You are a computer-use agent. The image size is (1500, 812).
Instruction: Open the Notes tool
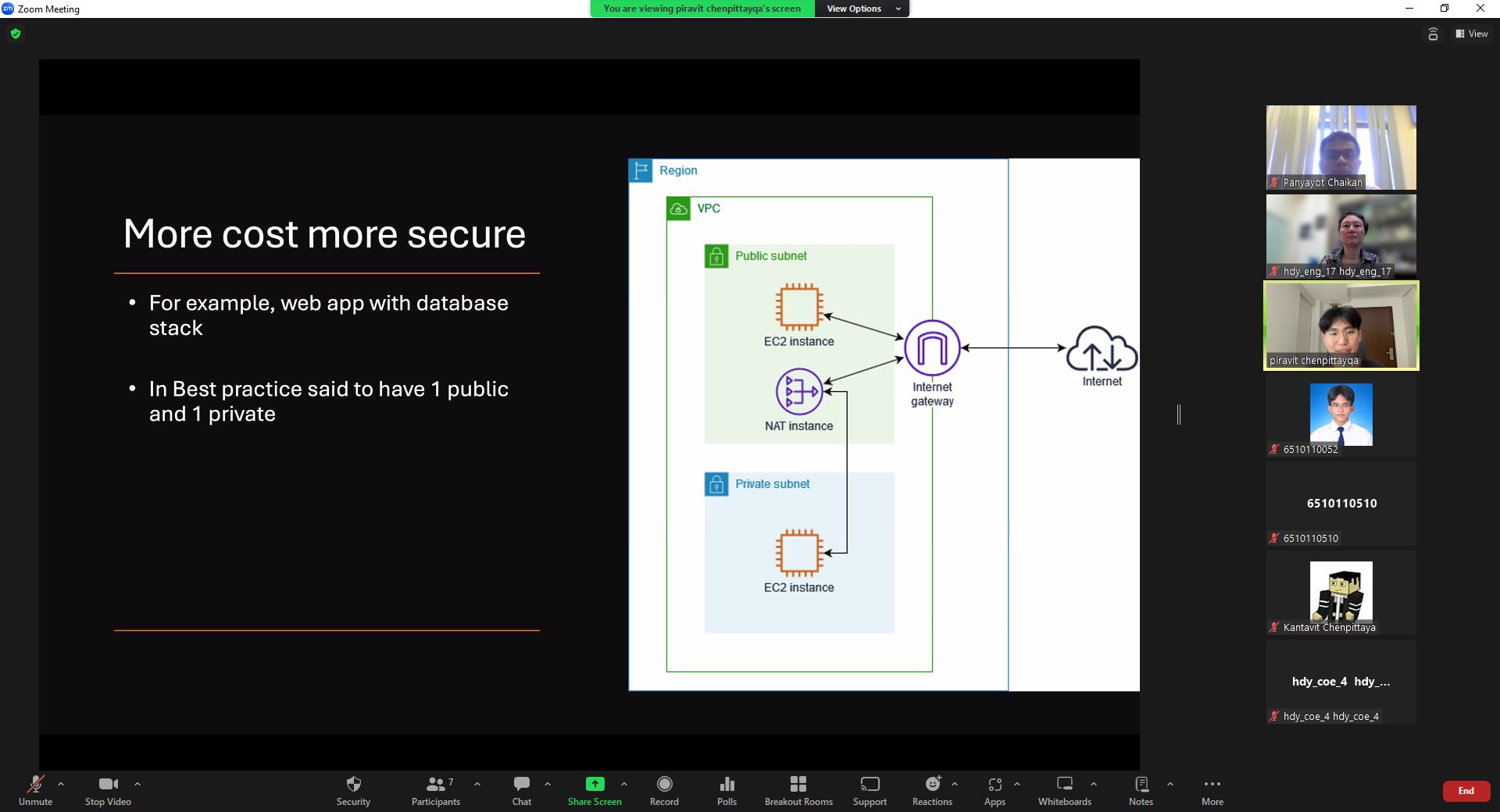click(x=1141, y=790)
